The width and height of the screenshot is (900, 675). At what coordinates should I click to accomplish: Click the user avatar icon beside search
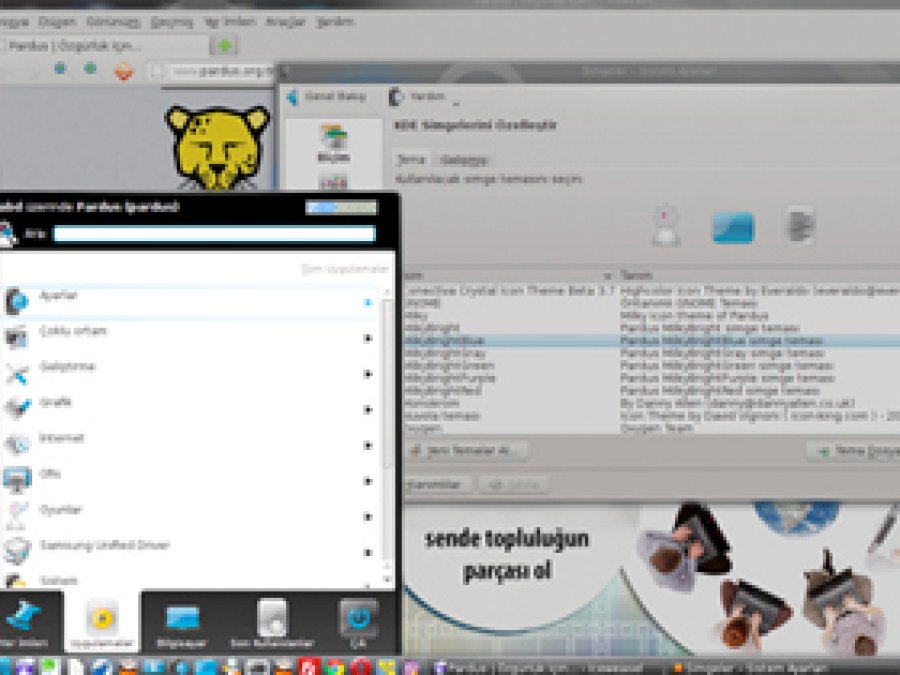pos(7,235)
